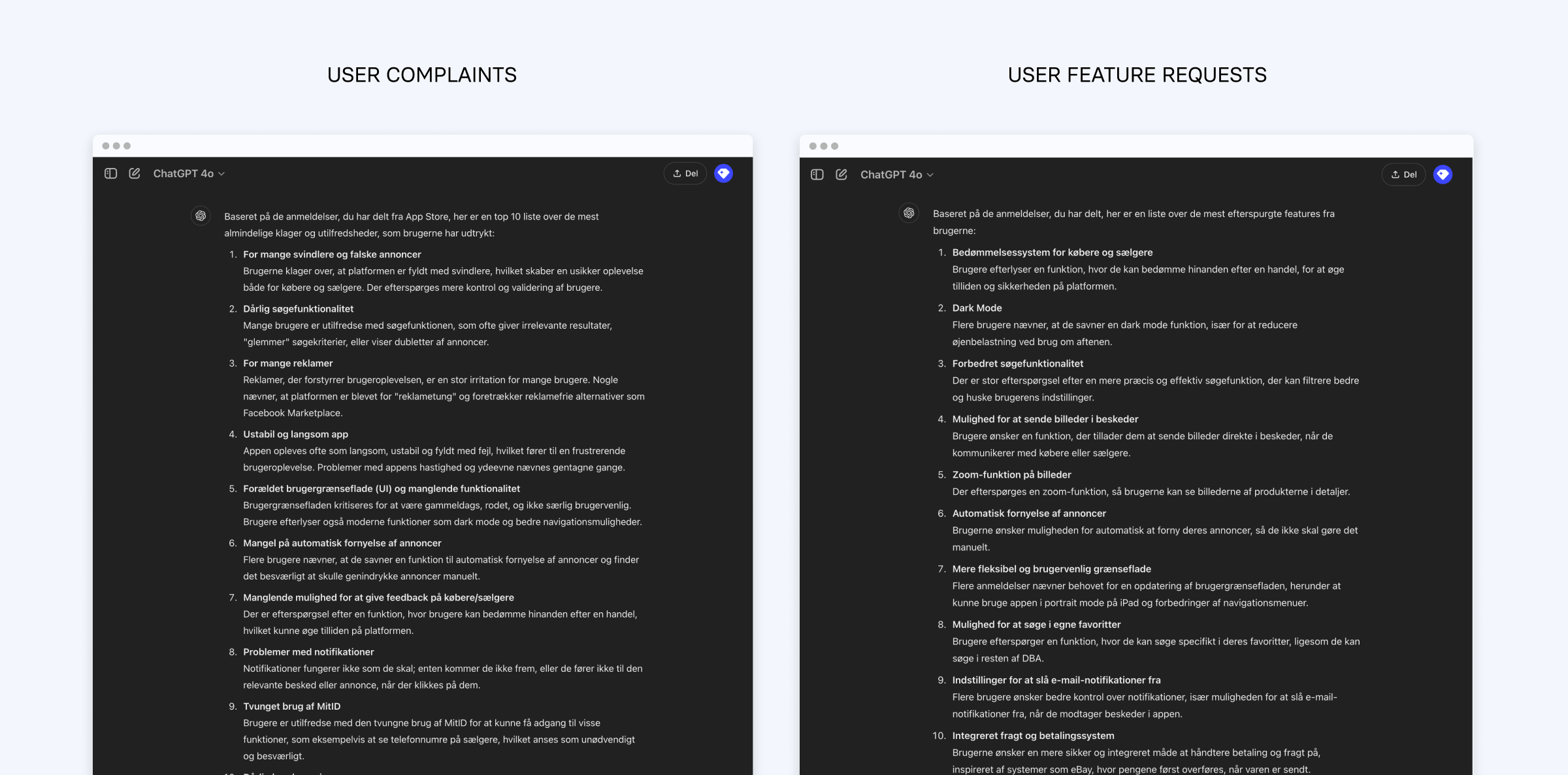Click the ChatGPT logo beside the feature requests reply
This screenshot has width=1568, height=775.
(909, 213)
